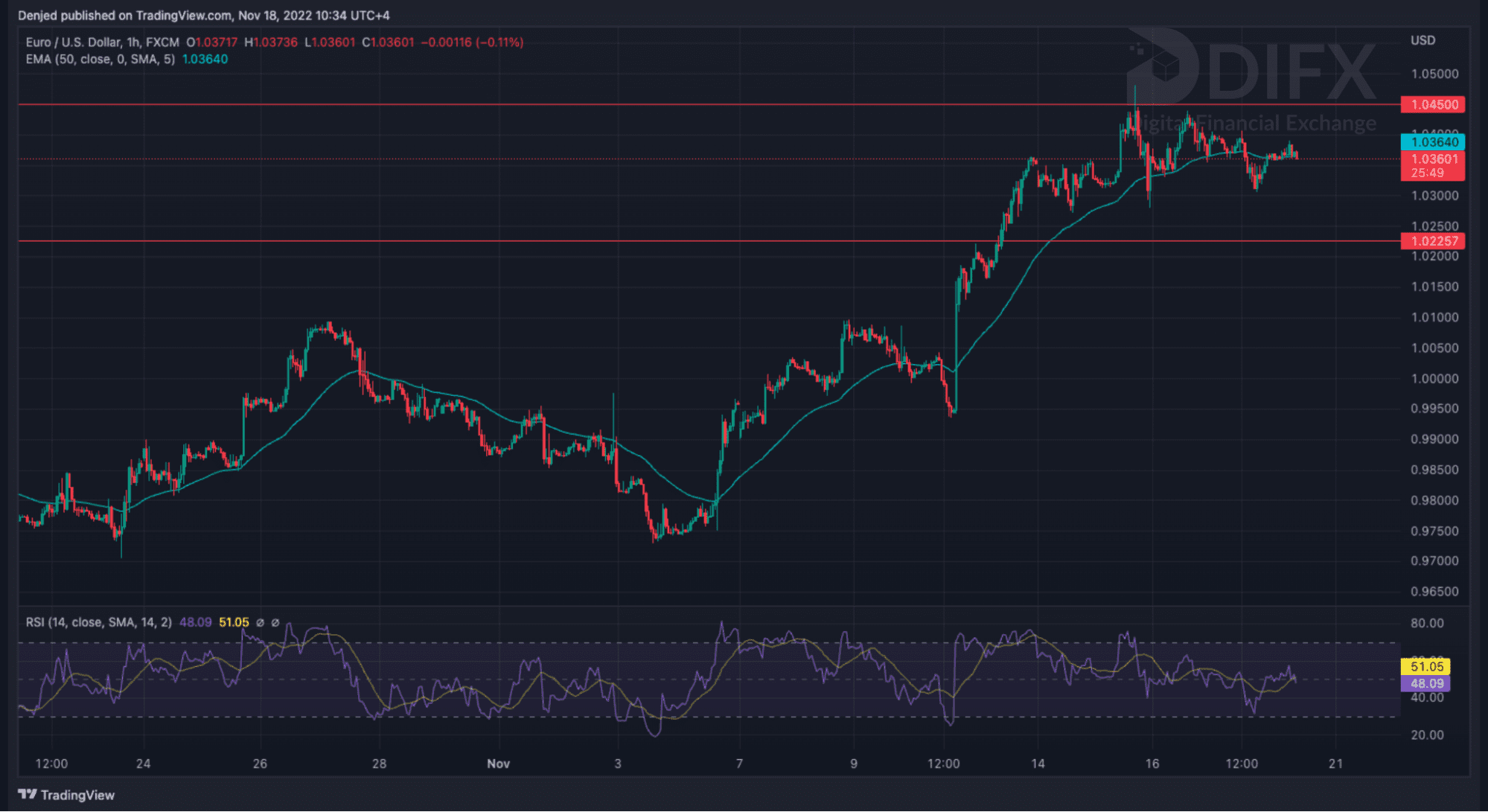The height and width of the screenshot is (812, 1488).
Task: Click the USD currency label on price axis
Action: [1422, 40]
